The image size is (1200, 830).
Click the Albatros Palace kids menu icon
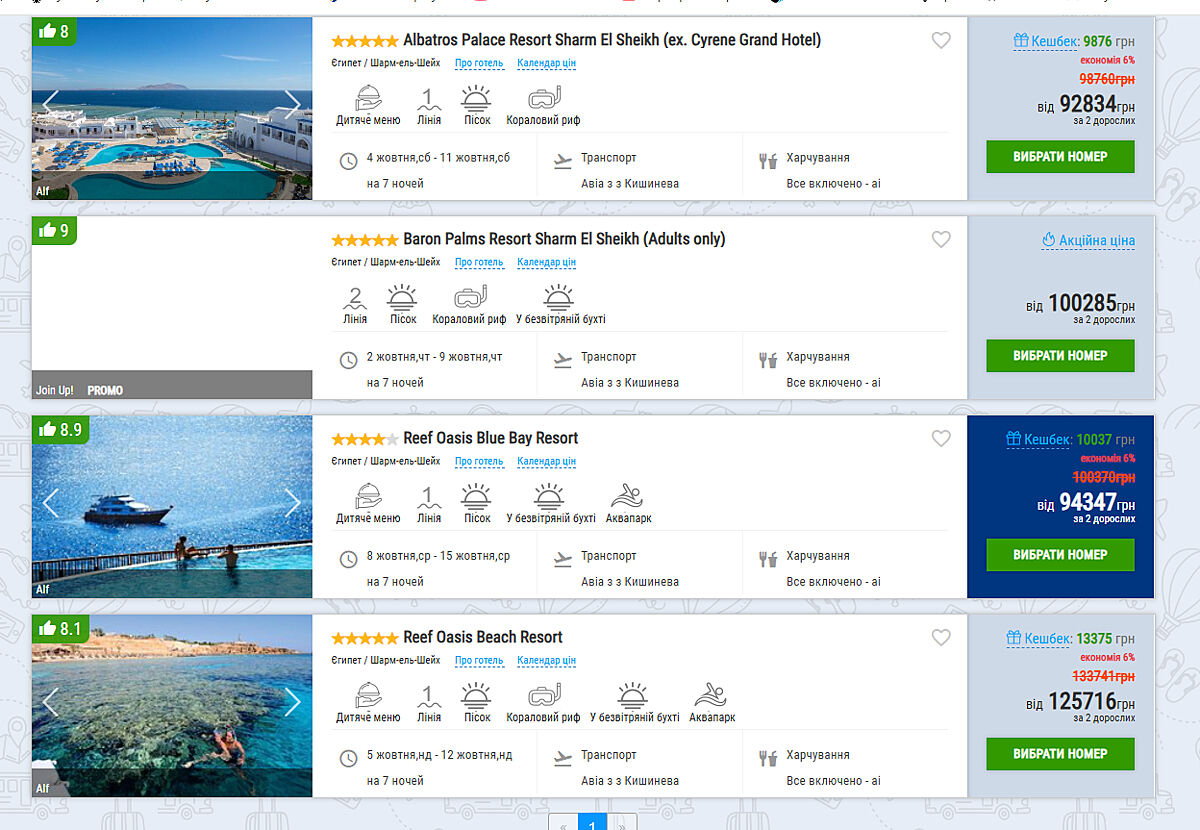pyautogui.click(x=368, y=99)
